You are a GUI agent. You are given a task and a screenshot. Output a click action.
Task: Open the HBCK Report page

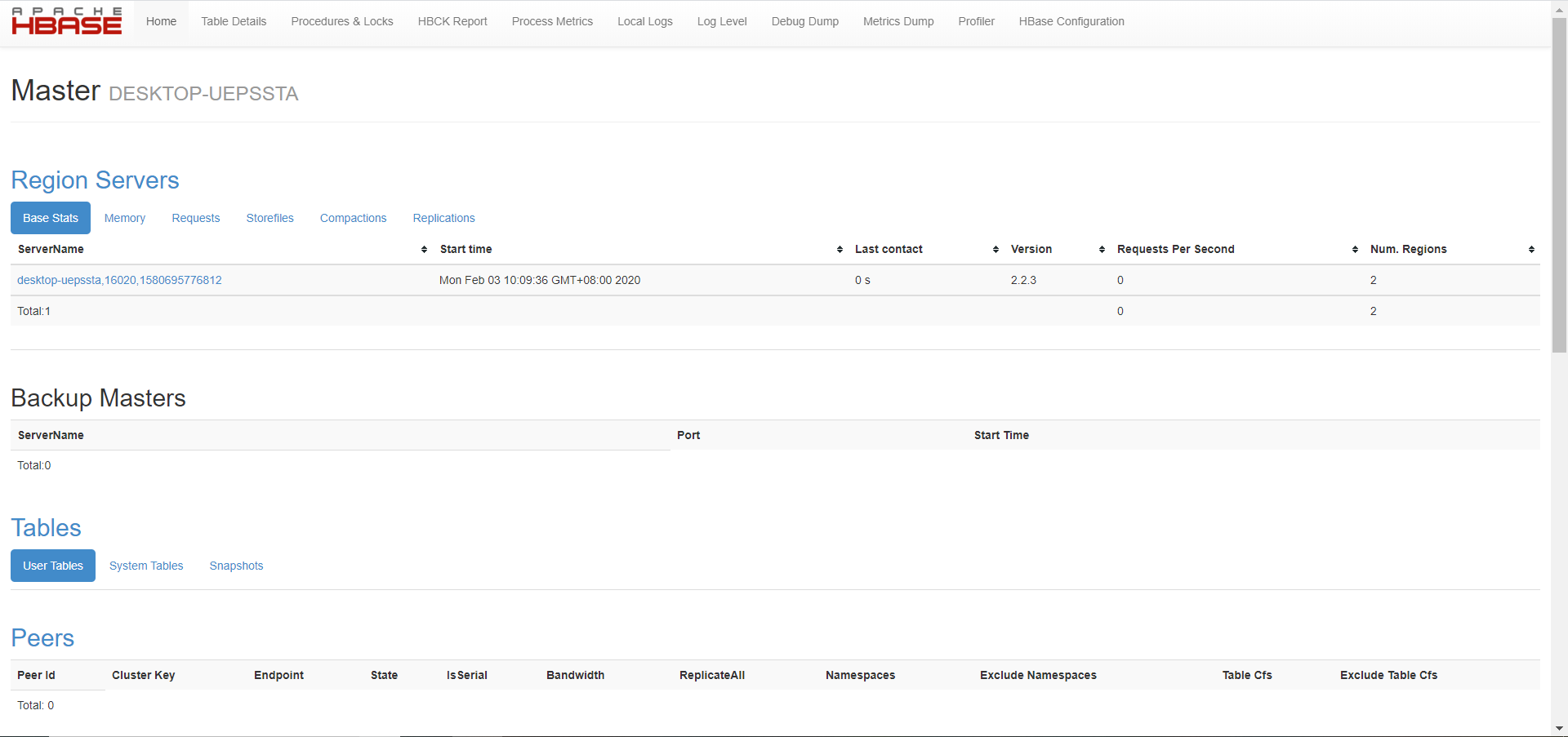pos(452,22)
